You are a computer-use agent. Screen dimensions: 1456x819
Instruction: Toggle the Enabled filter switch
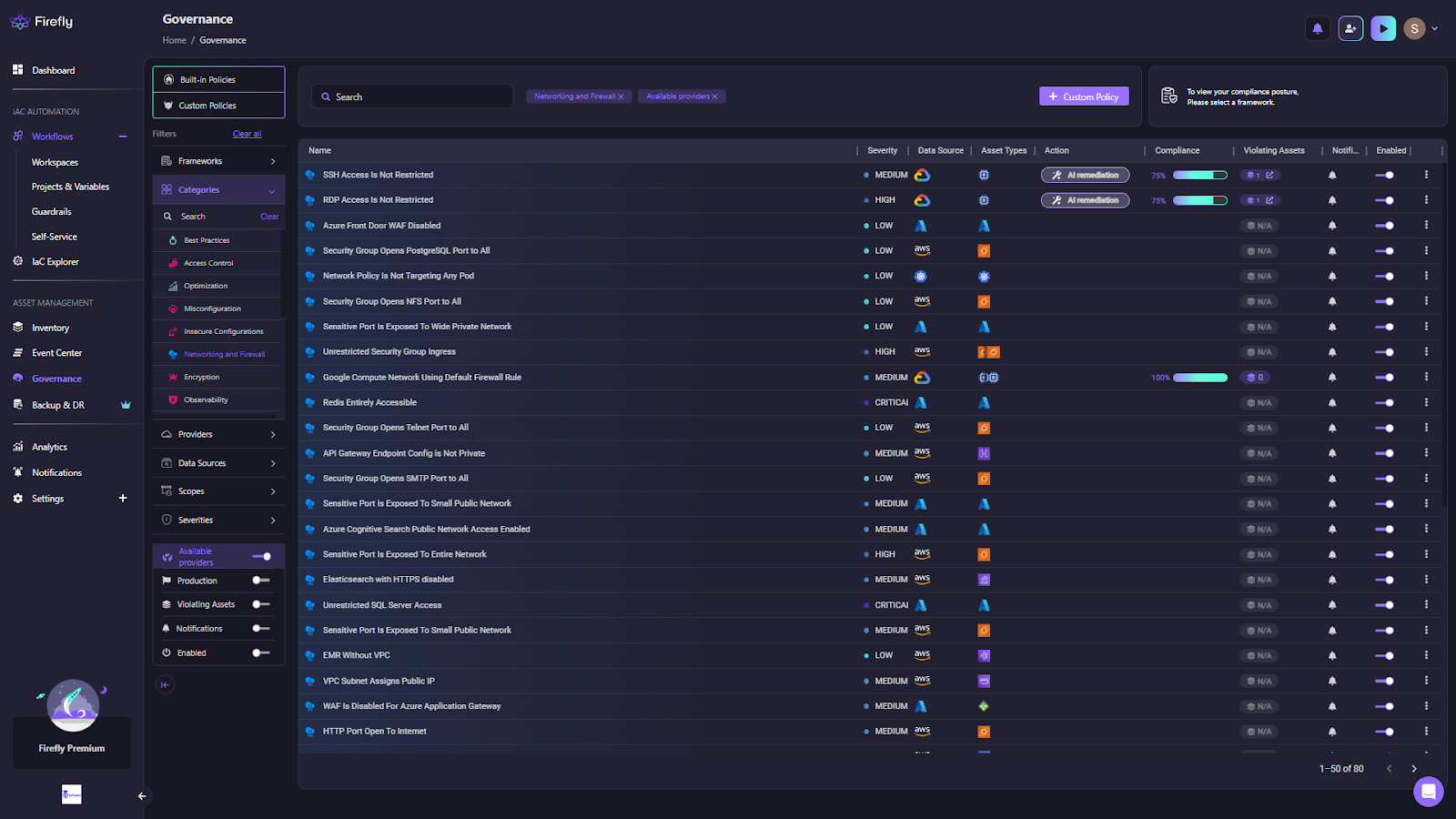(261, 652)
